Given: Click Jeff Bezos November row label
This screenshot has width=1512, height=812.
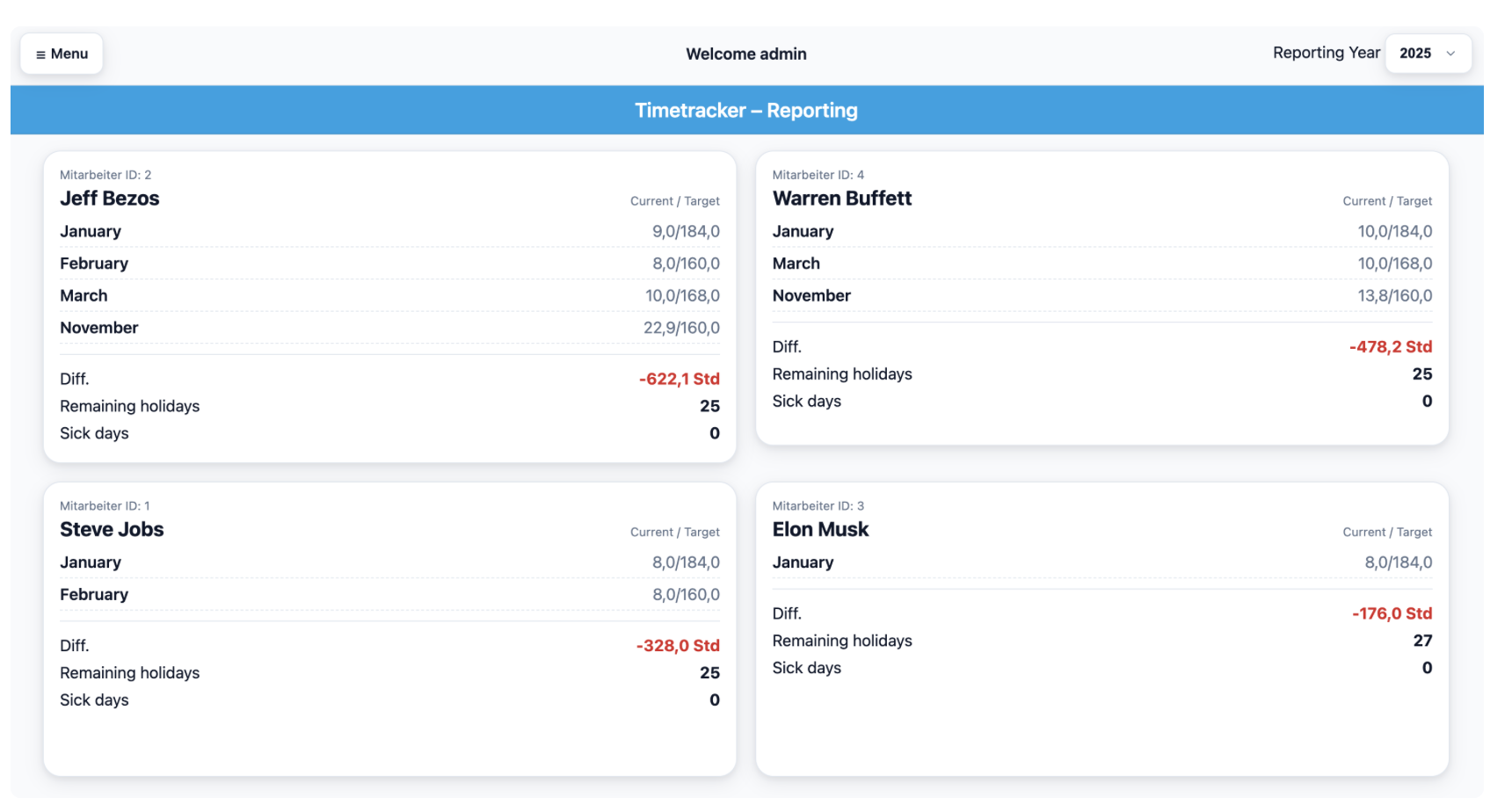Looking at the screenshot, I should (x=99, y=328).
